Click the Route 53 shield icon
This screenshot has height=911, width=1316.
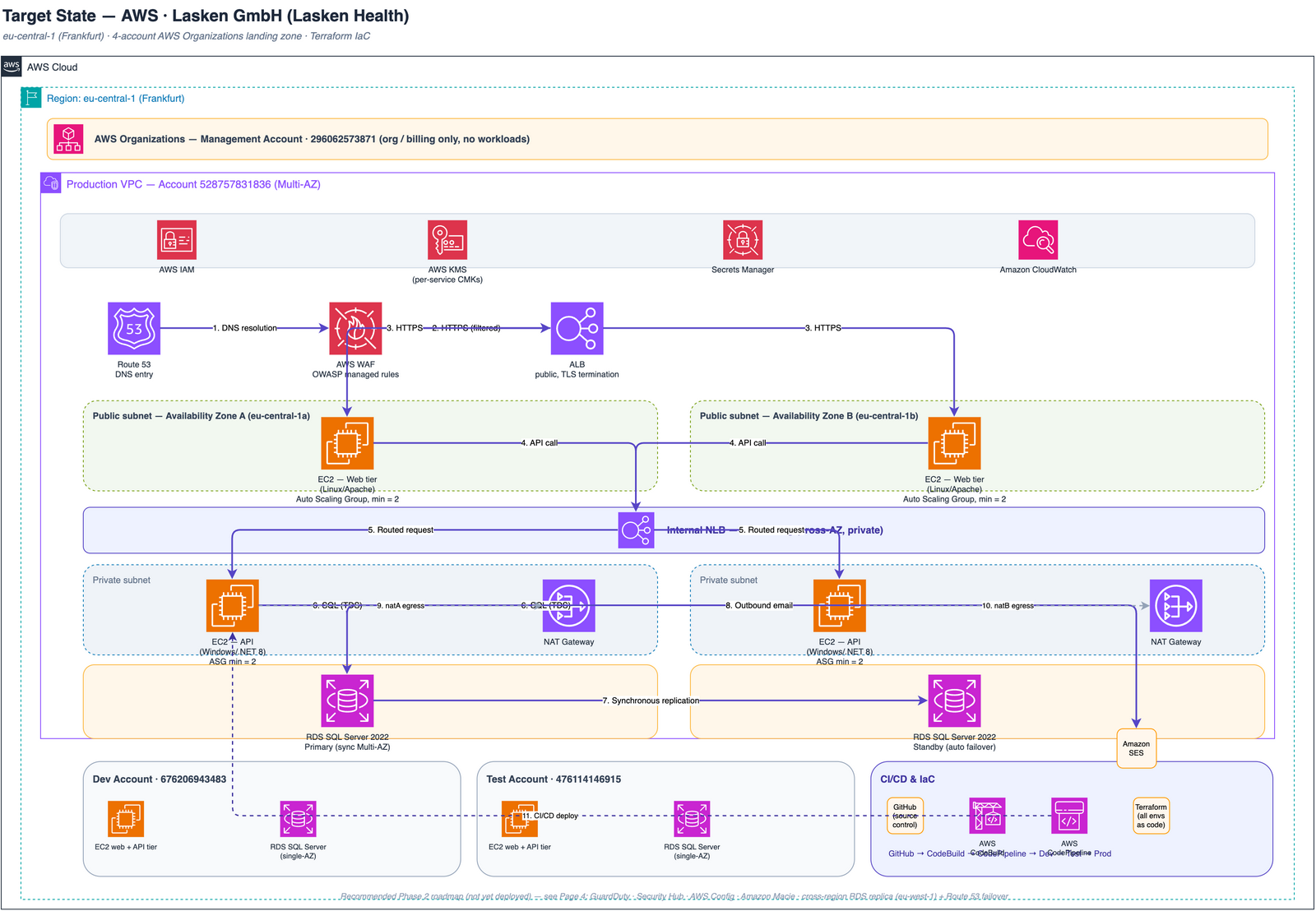pos(134,329)
